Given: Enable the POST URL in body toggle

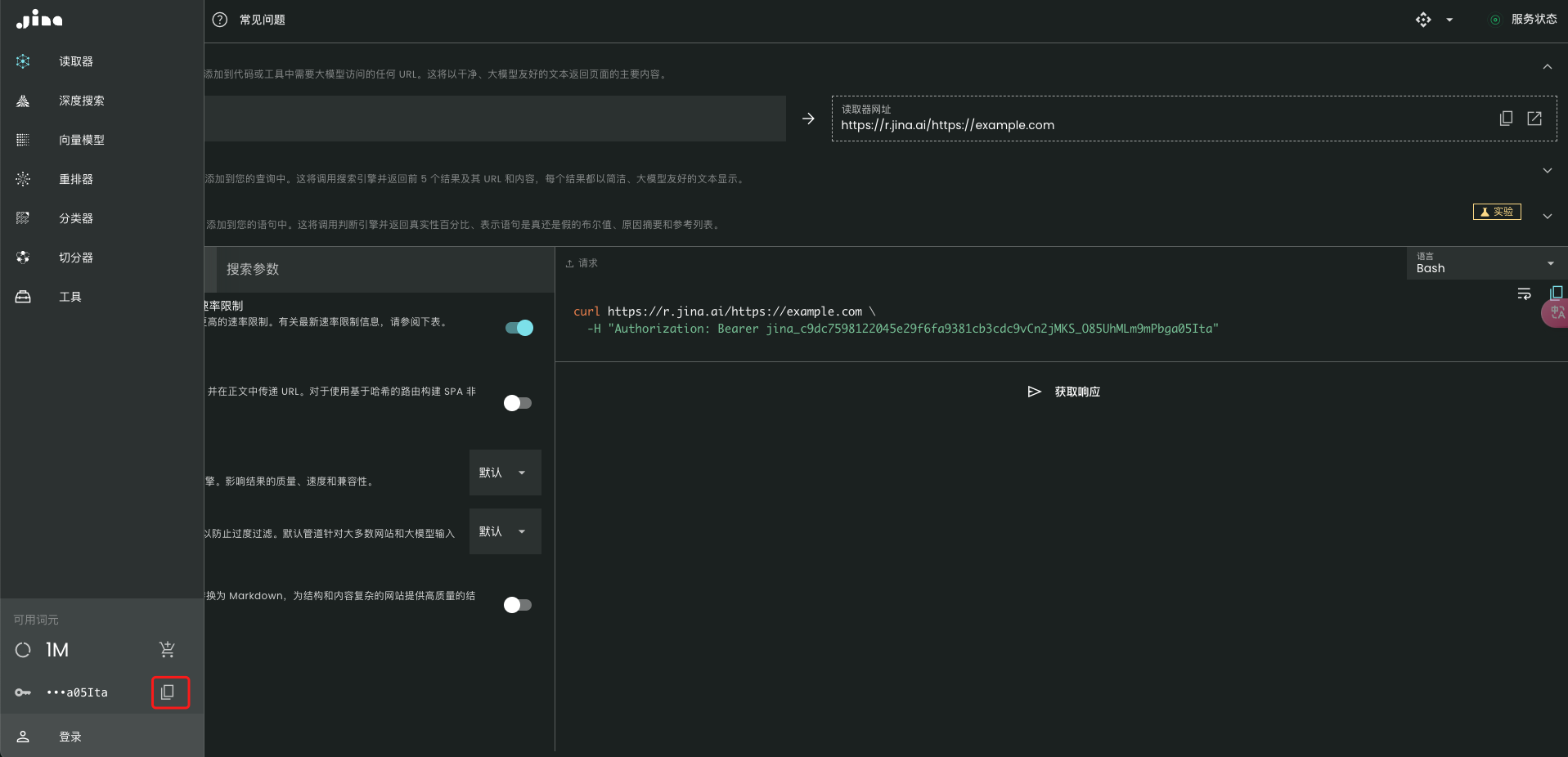Looking at the screenshot, I should pyautogui.click(x=517, y=403).
